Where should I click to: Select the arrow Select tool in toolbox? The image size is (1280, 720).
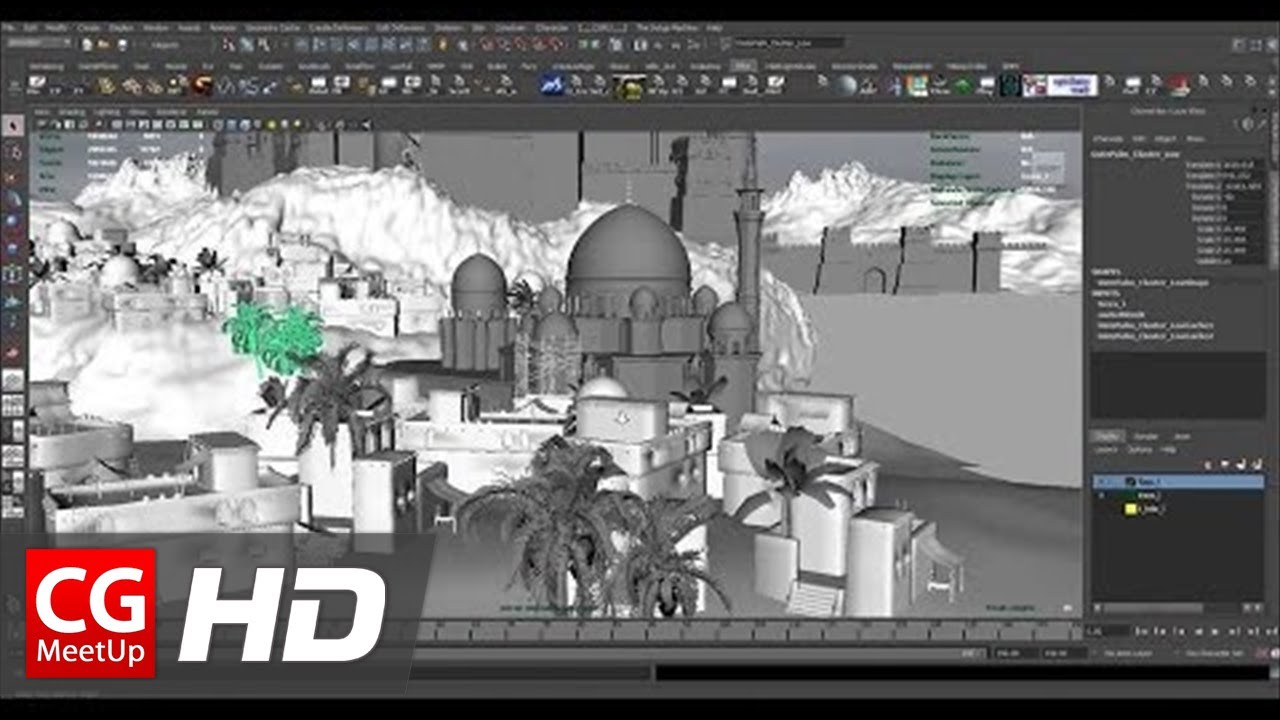(x=13, y=126)
